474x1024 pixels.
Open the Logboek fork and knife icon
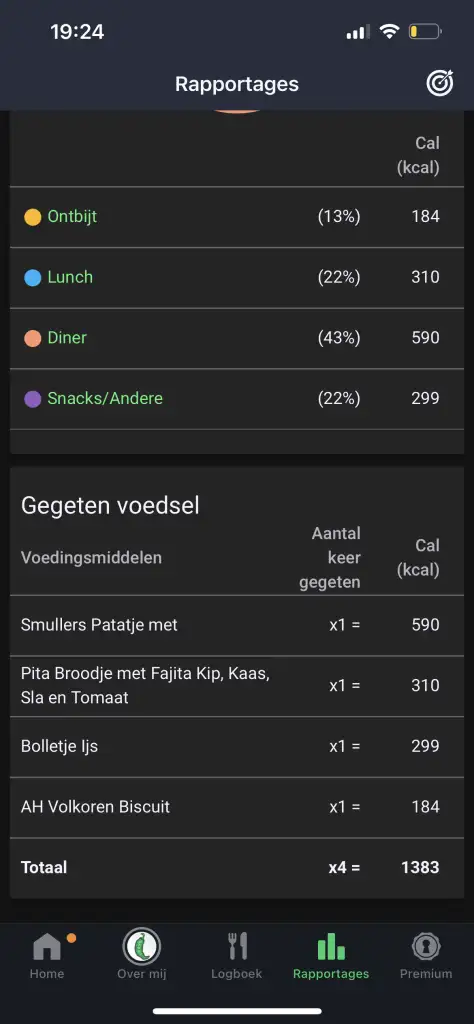click(237, 946)
